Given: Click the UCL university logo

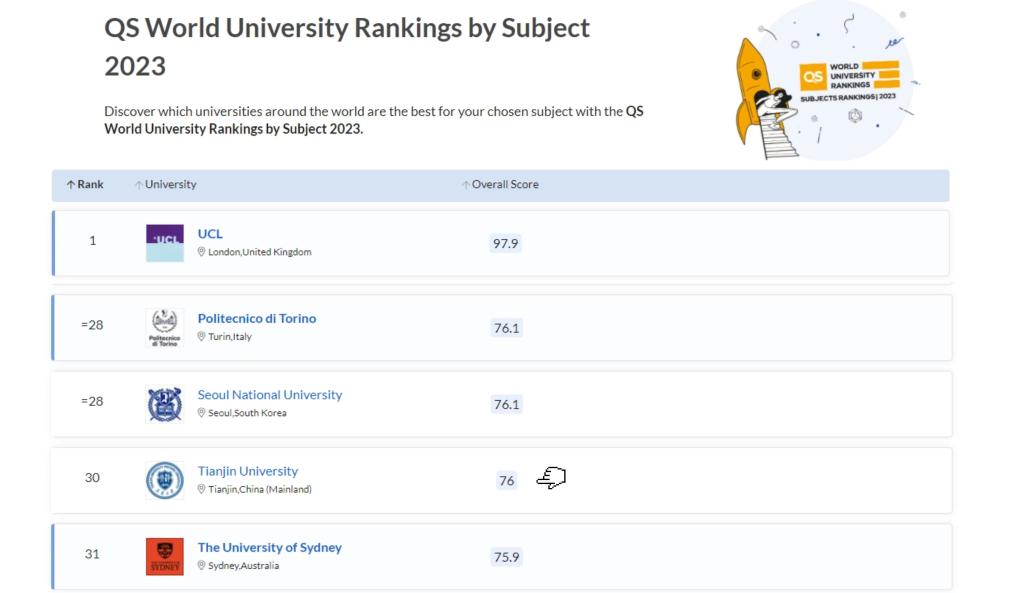Looking at the screenshot, I should (165, 243).
